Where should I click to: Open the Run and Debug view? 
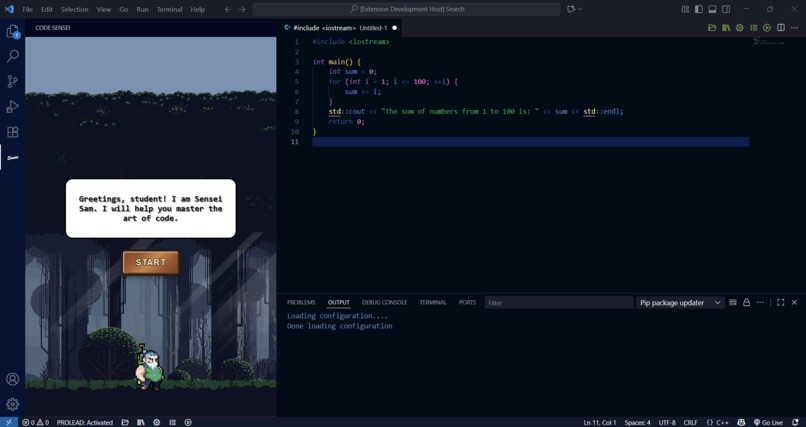12,107
